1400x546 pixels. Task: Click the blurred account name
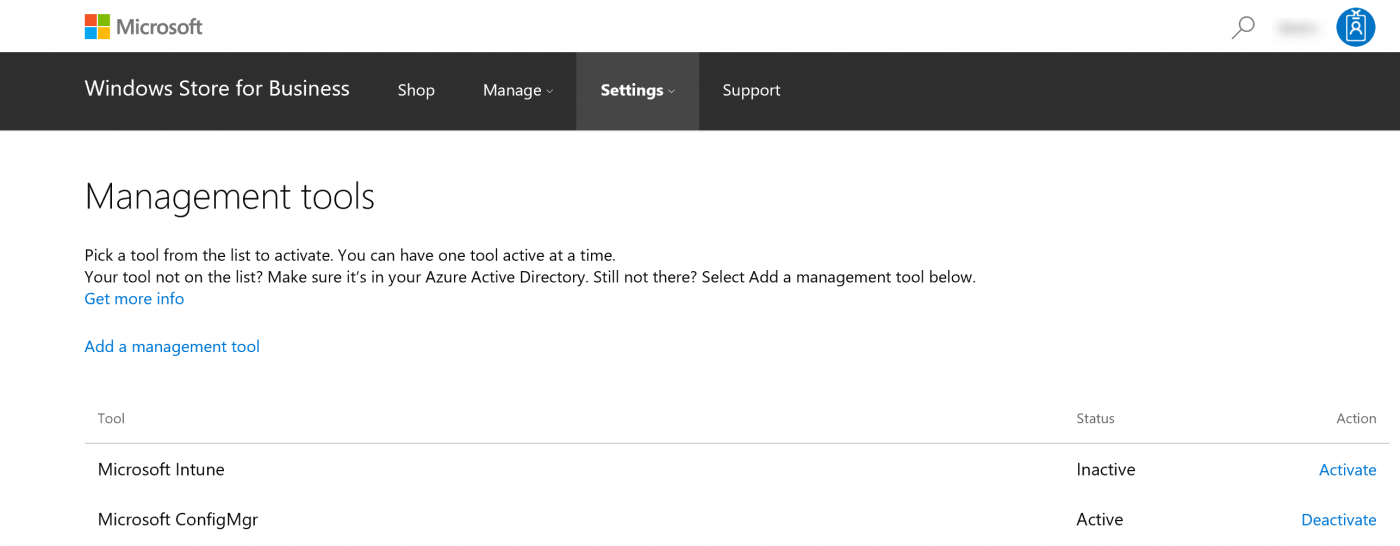[x=1297, y=28]
